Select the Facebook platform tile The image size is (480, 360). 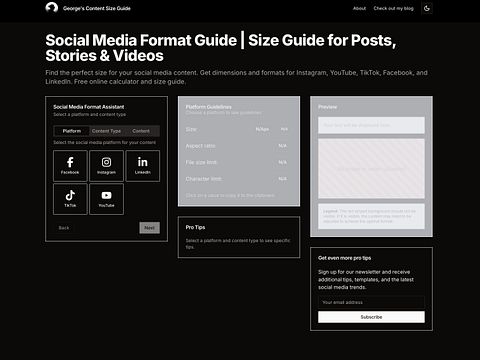(70, 166)
